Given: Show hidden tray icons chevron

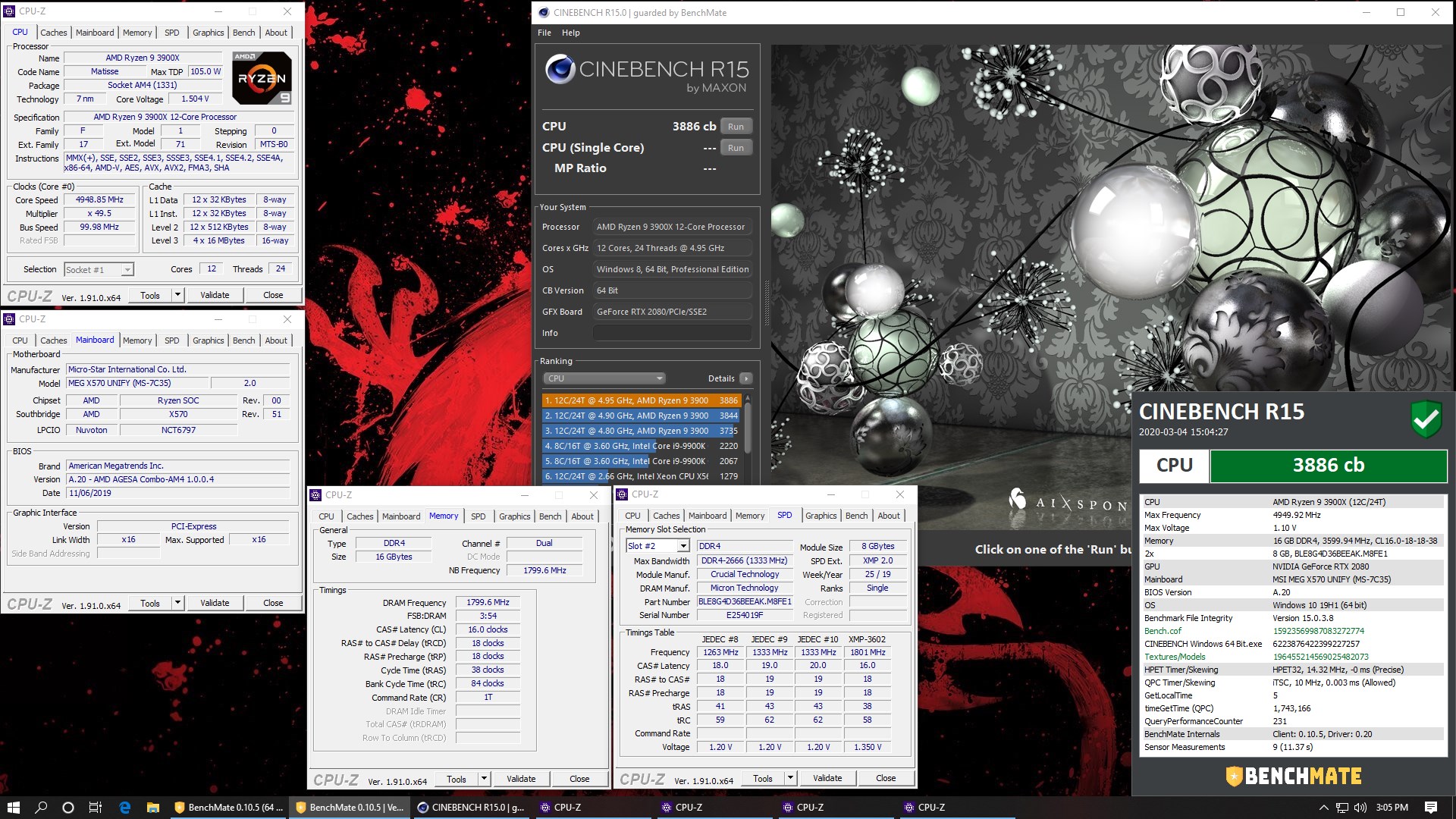Looking at the screenshot, I should pyautogui.click(x=1324, y=807).
